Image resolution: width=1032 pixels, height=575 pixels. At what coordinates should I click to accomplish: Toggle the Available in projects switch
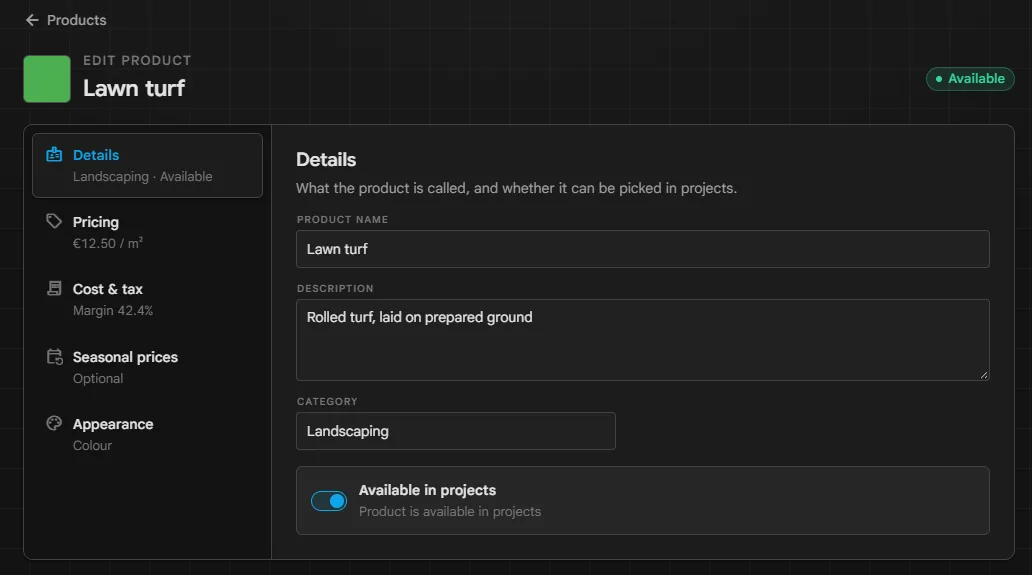tap(329, 501)
